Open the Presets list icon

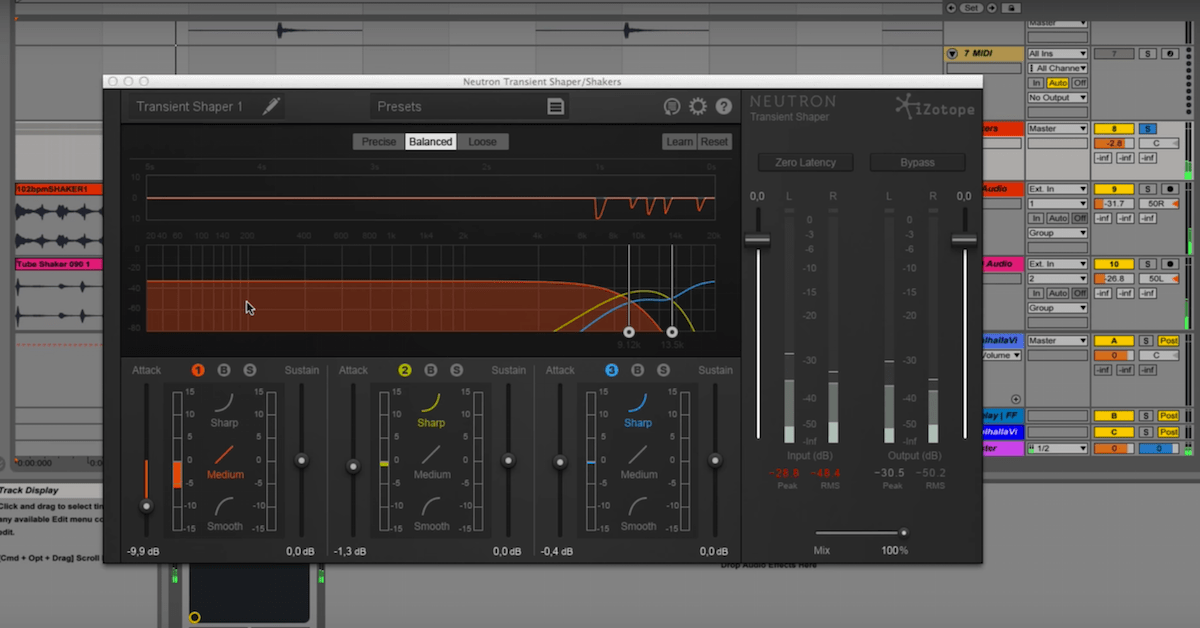point(557,106)
